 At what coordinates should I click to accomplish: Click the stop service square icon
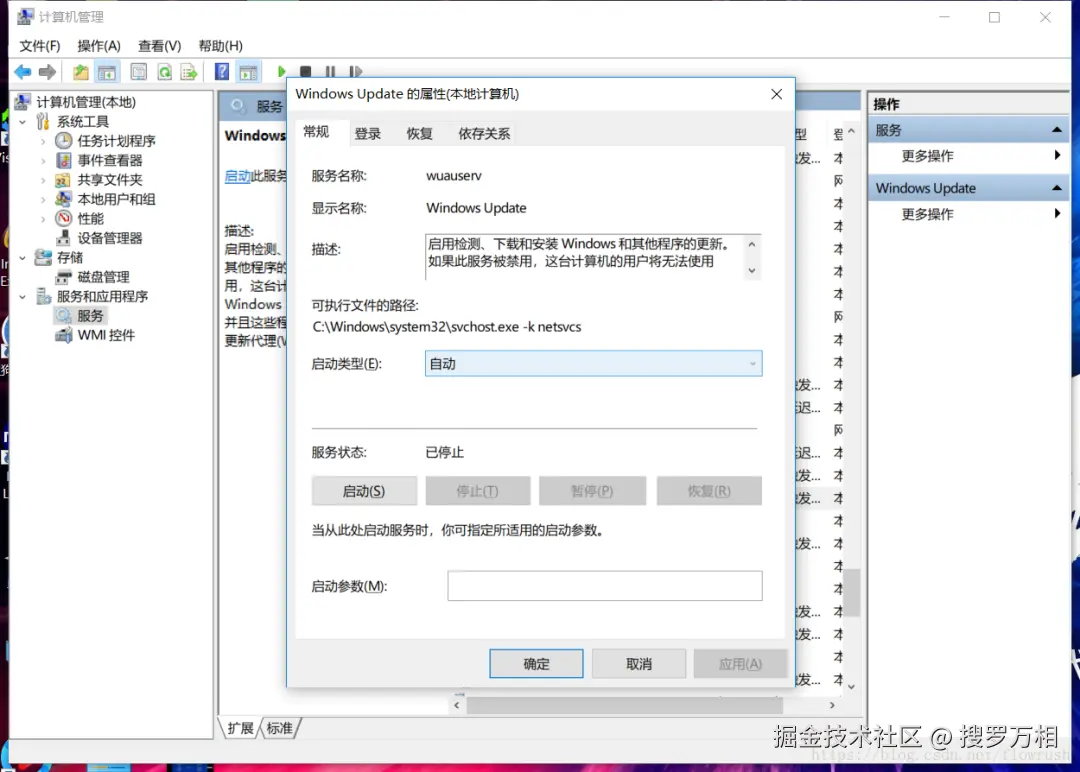click(305, 71)
